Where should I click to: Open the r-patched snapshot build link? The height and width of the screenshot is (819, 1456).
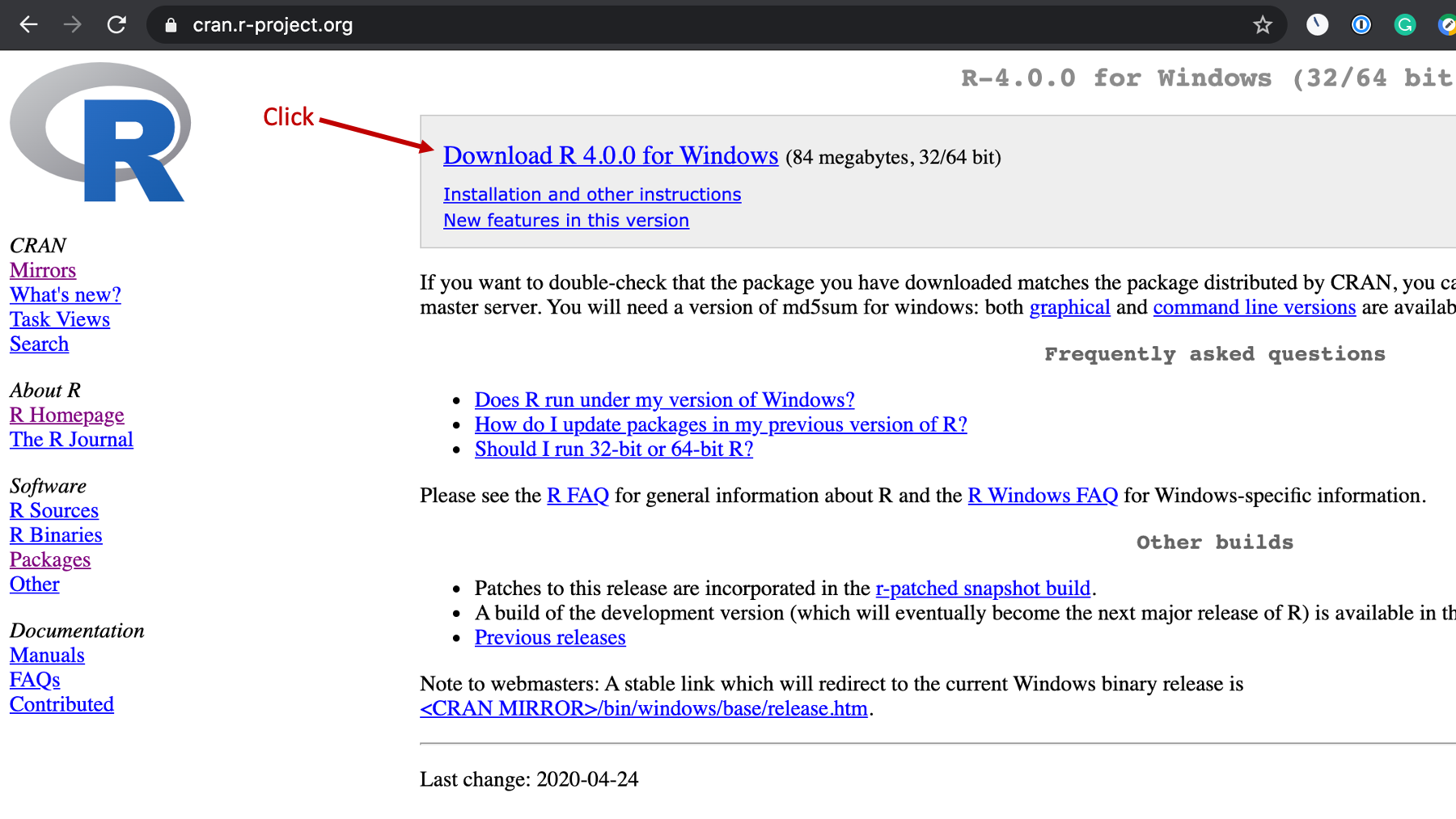983,588
